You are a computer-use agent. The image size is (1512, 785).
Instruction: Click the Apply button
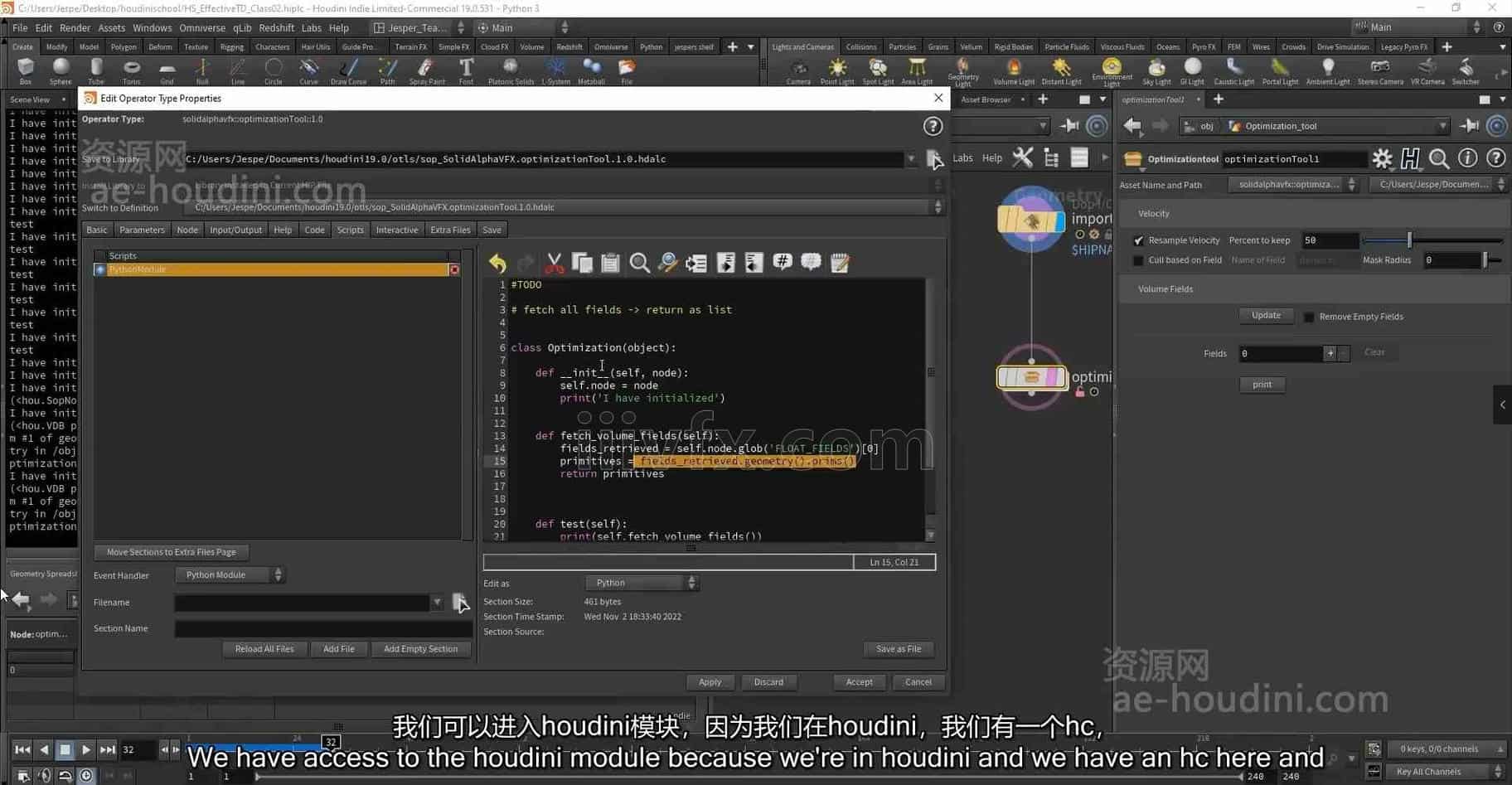710,682
